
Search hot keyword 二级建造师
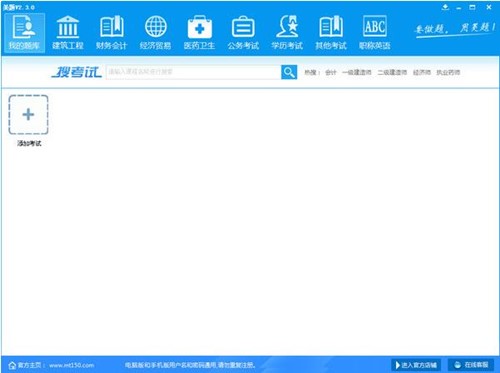392,72
